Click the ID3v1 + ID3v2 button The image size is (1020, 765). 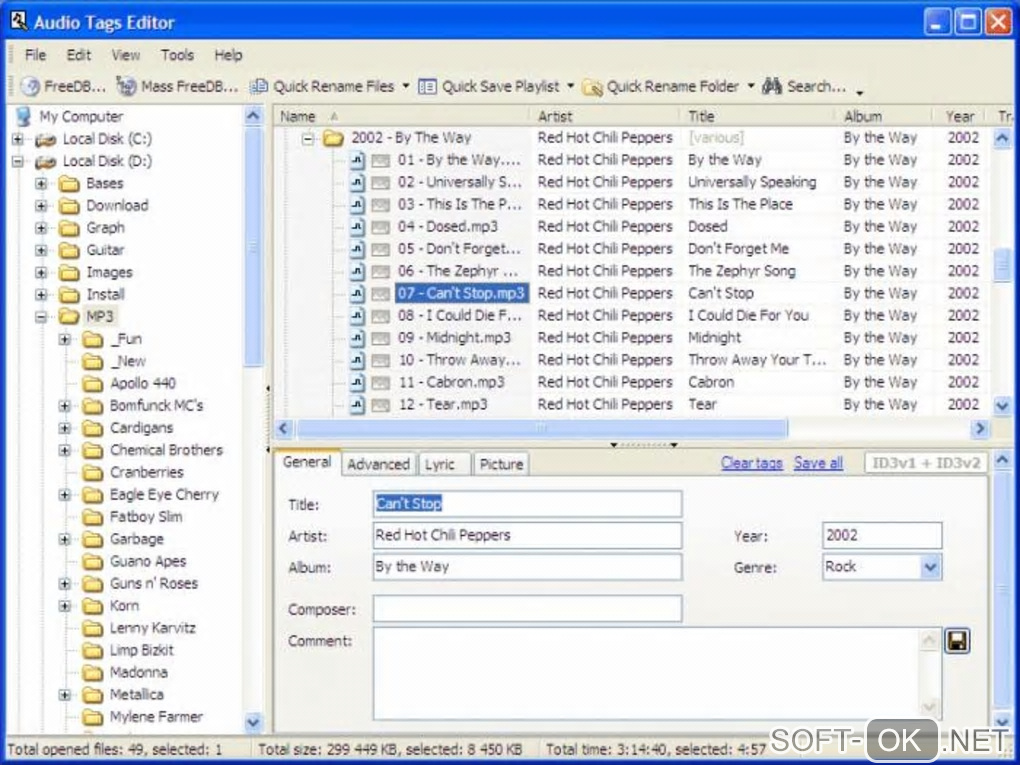(925, 463)
